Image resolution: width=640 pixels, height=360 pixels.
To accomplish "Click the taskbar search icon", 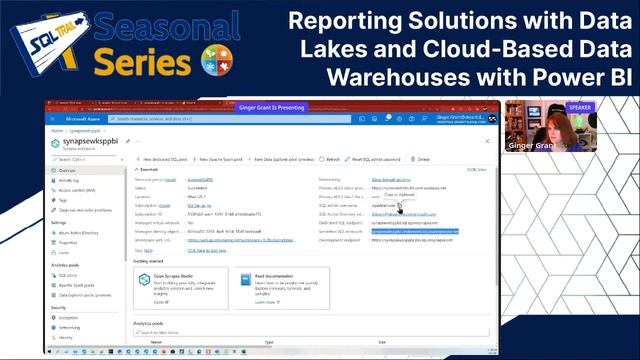I will click(x=58, y=351).
